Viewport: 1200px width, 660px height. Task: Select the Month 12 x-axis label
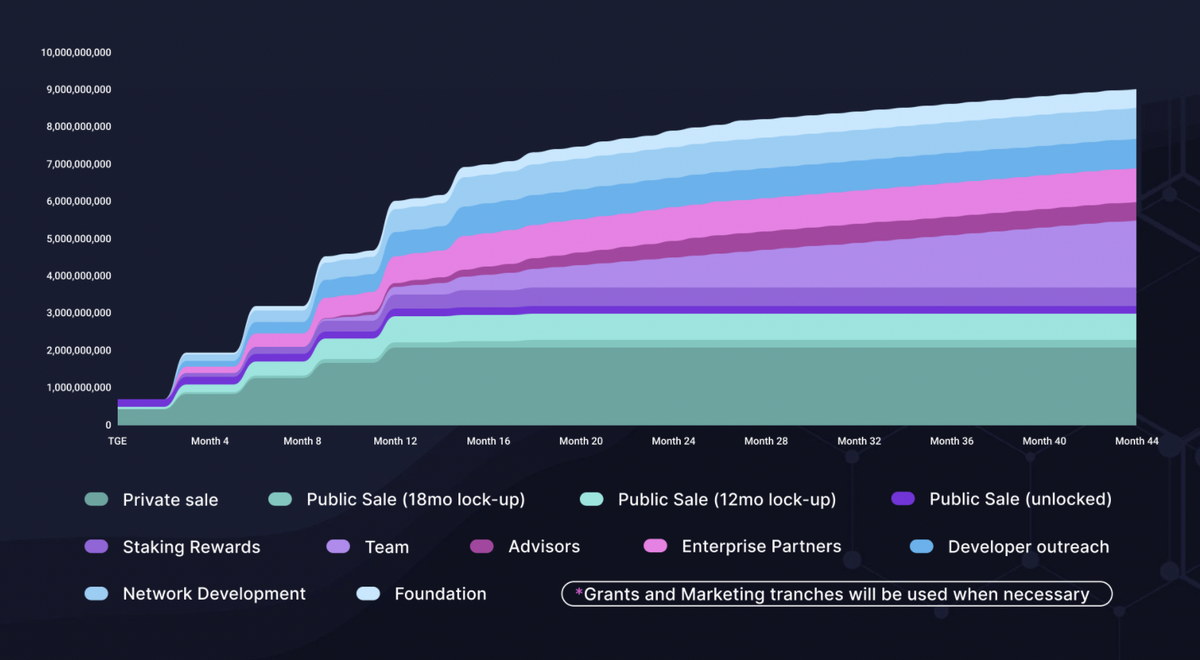[395, 441]
